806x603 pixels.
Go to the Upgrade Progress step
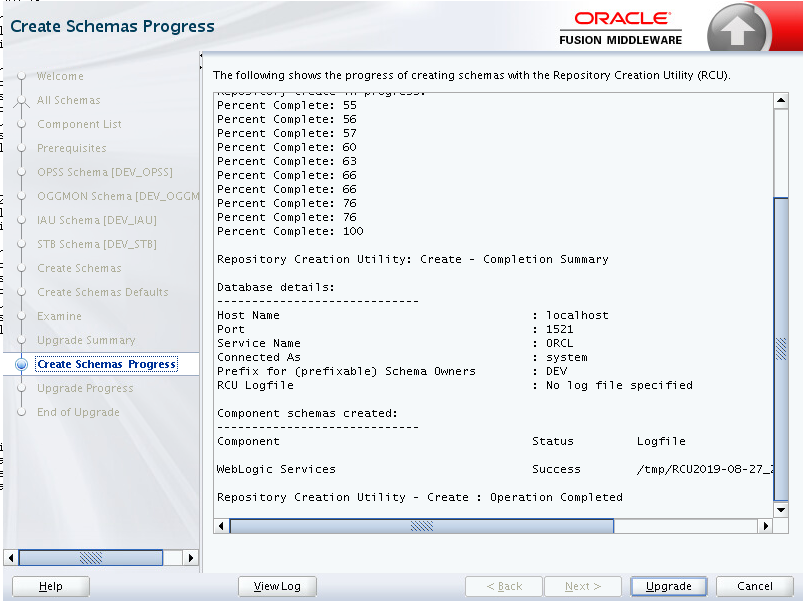[x=85, y=388]
